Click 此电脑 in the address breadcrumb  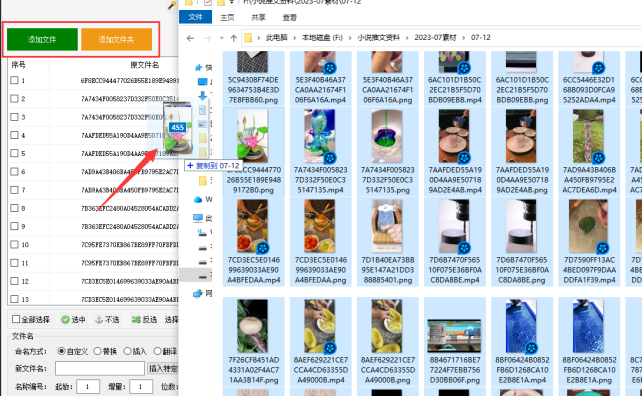click(x=276, y=38)
